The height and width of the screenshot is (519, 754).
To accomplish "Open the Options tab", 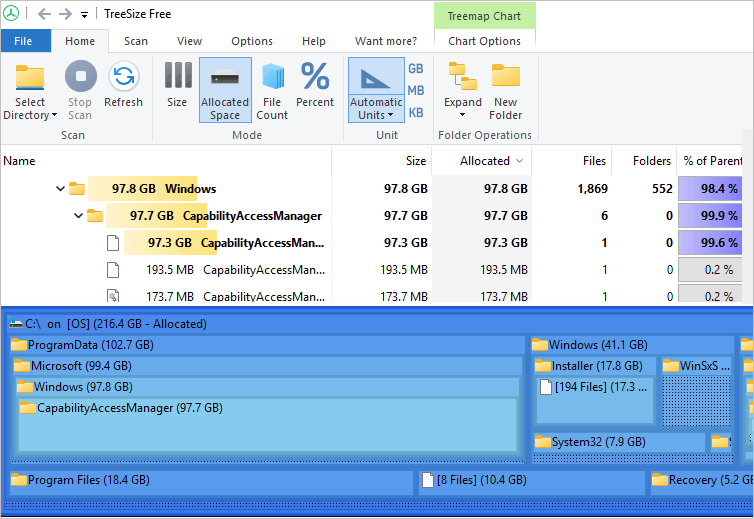I will coord(251,41).
